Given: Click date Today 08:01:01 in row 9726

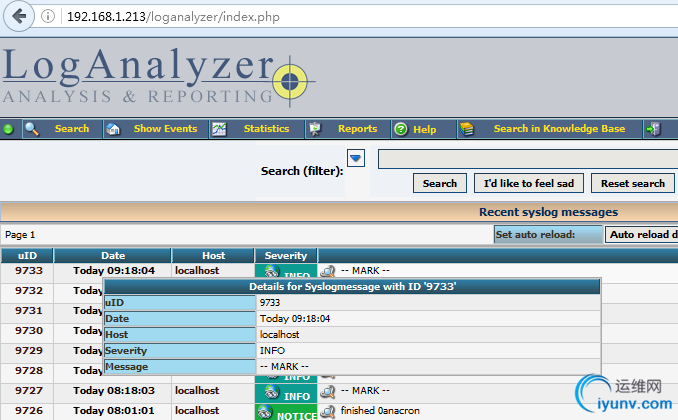Looking at the screenshot, I should [x=114, y=410].
